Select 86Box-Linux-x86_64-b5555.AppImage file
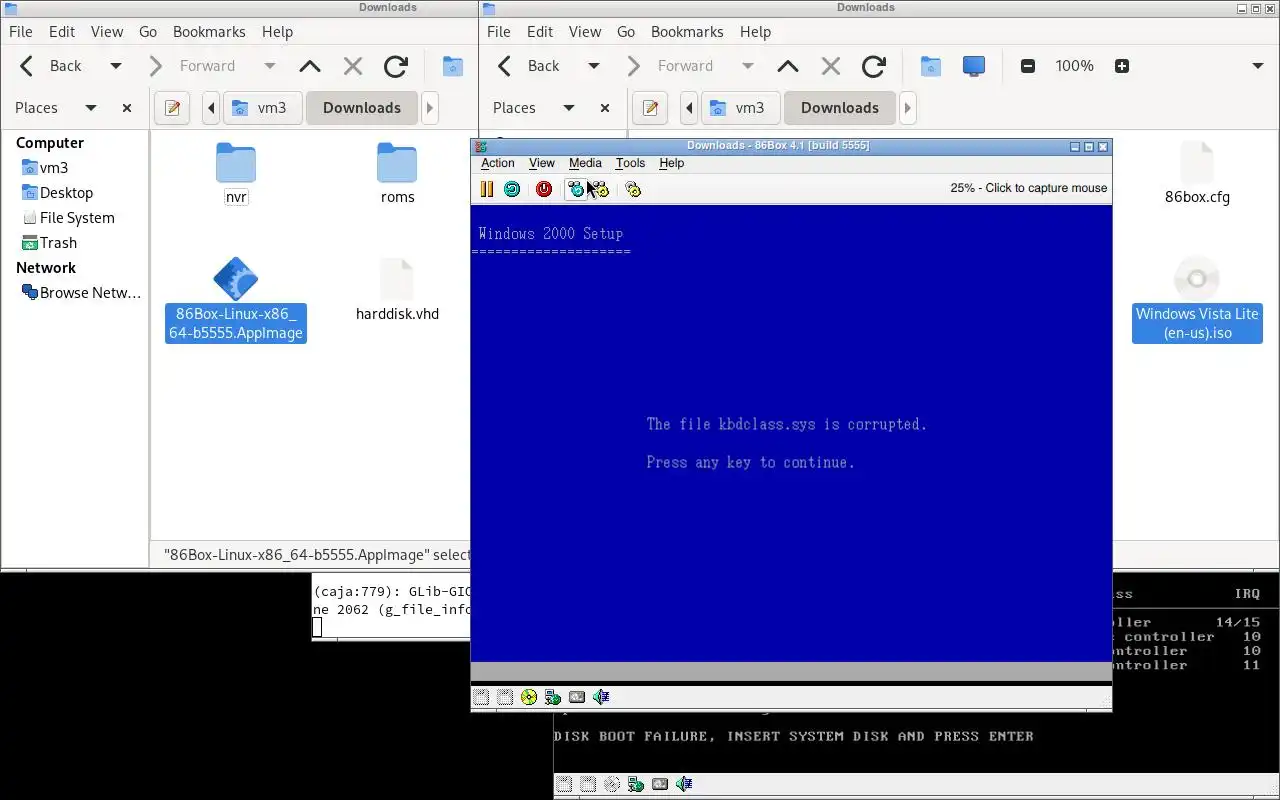This screenshot has height=800, width=1280. click(x=236, y=300)
